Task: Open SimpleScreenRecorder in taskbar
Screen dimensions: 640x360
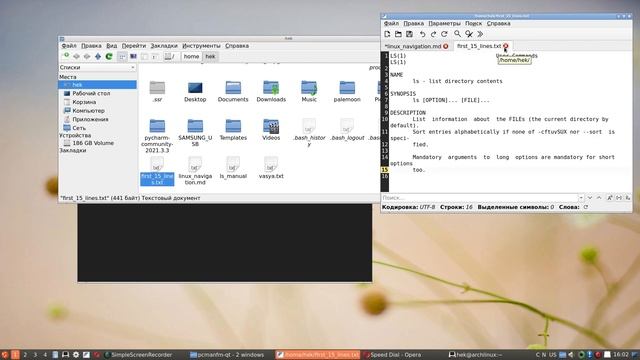Action: [138, 355]
